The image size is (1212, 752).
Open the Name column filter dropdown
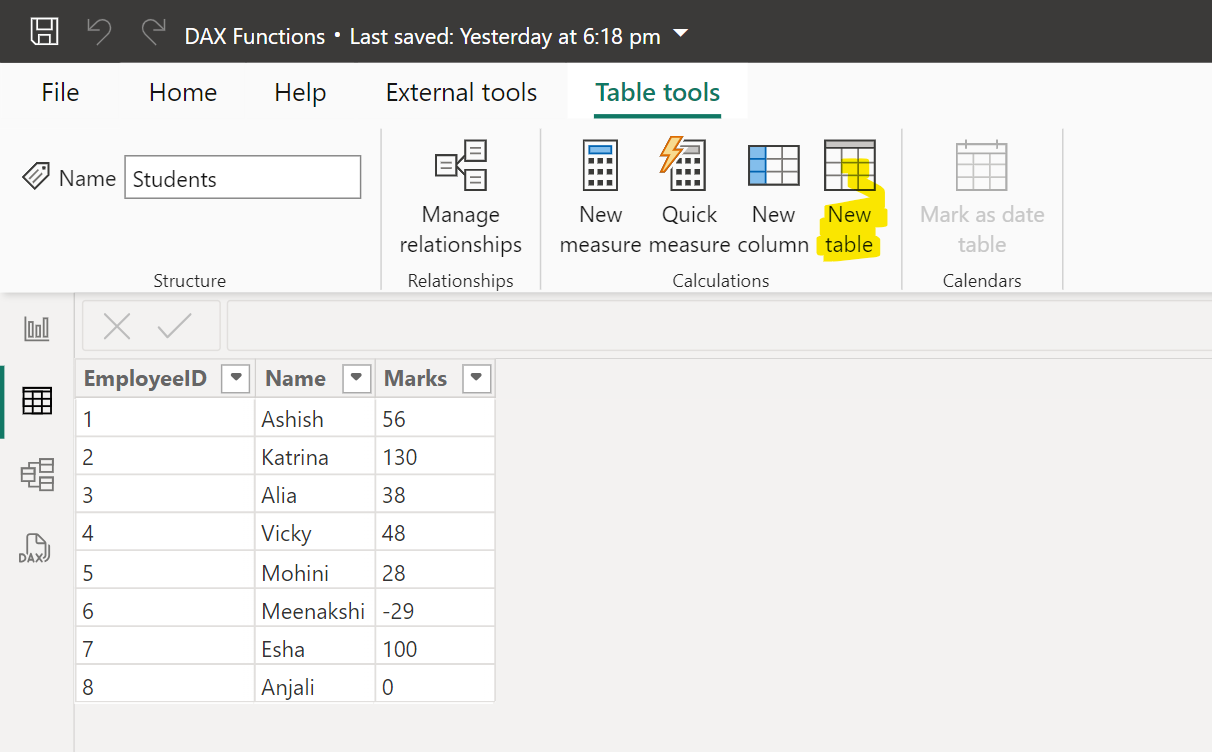356,378
